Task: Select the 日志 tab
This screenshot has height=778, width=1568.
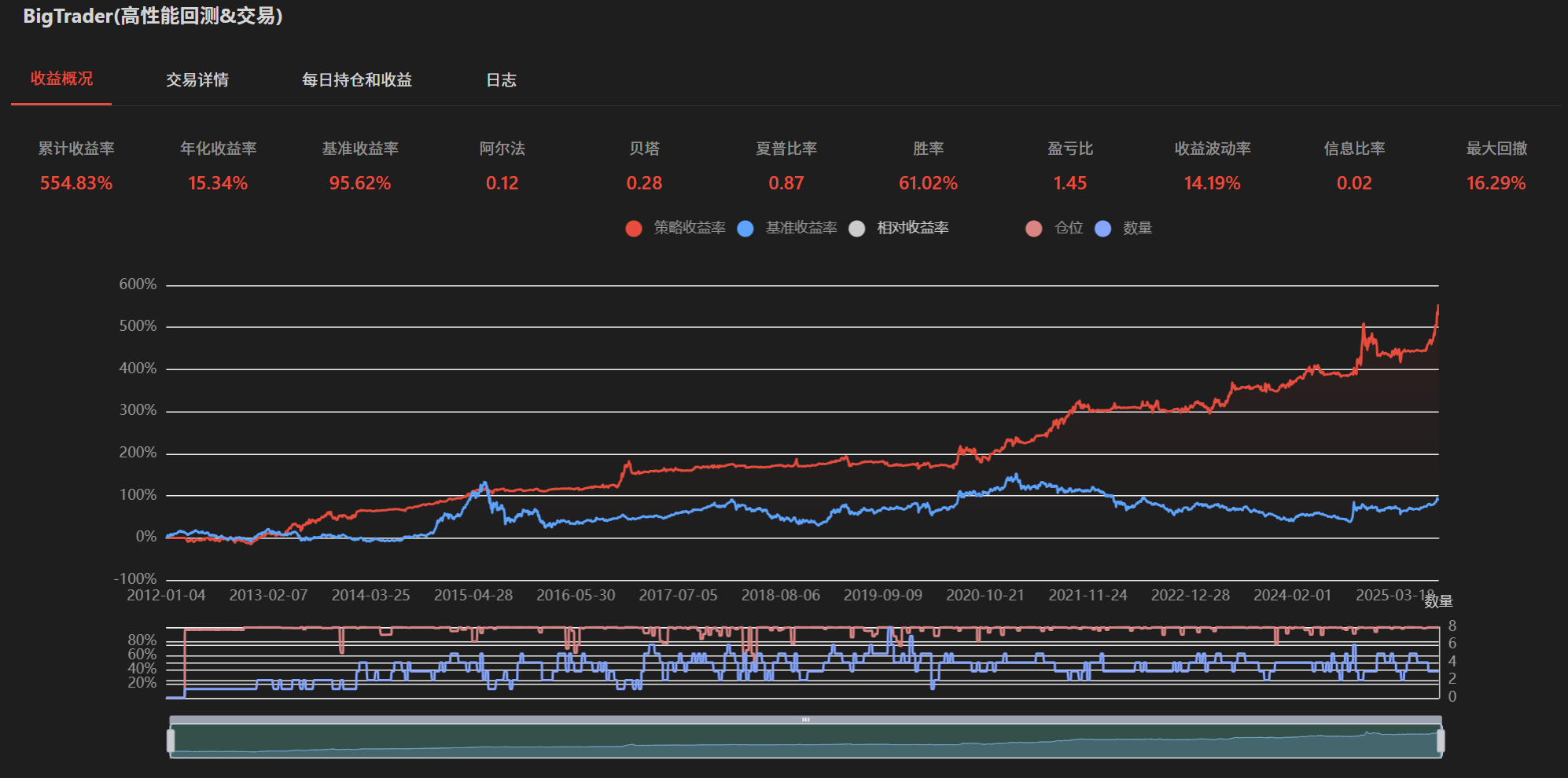Action: click(501, 80)
